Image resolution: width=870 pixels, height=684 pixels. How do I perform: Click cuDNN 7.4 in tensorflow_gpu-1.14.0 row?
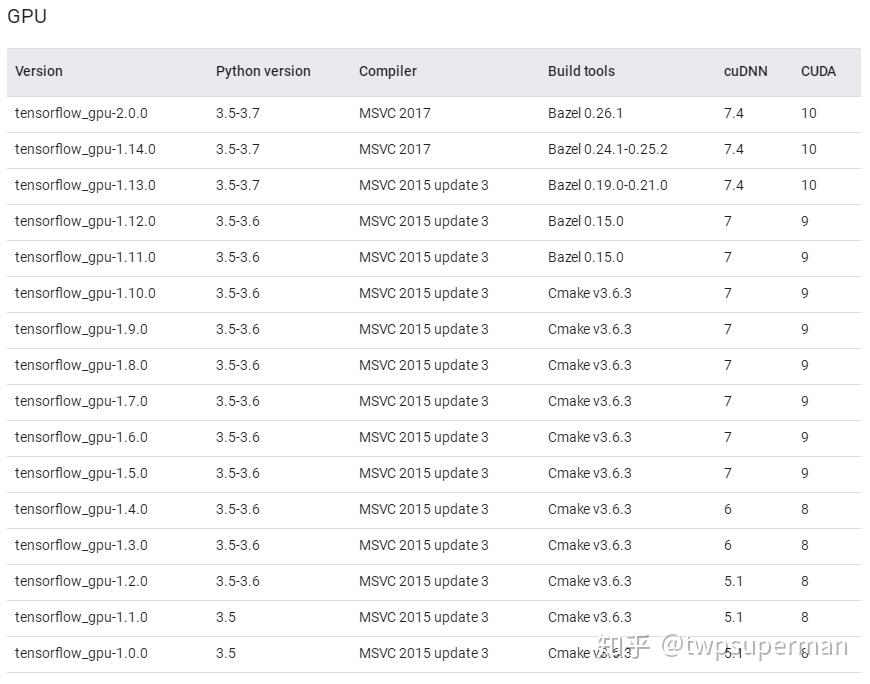tap(734, 149)
